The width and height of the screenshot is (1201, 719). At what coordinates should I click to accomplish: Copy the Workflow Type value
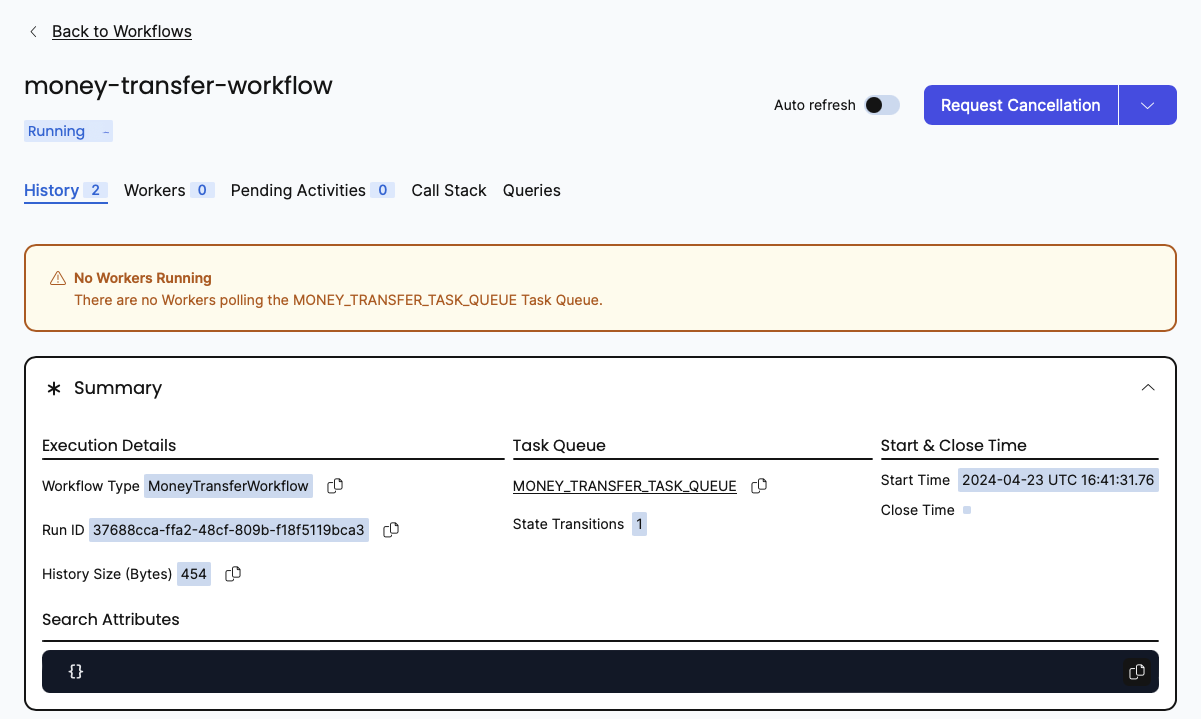pyautogui.click(x=335, y=486)
